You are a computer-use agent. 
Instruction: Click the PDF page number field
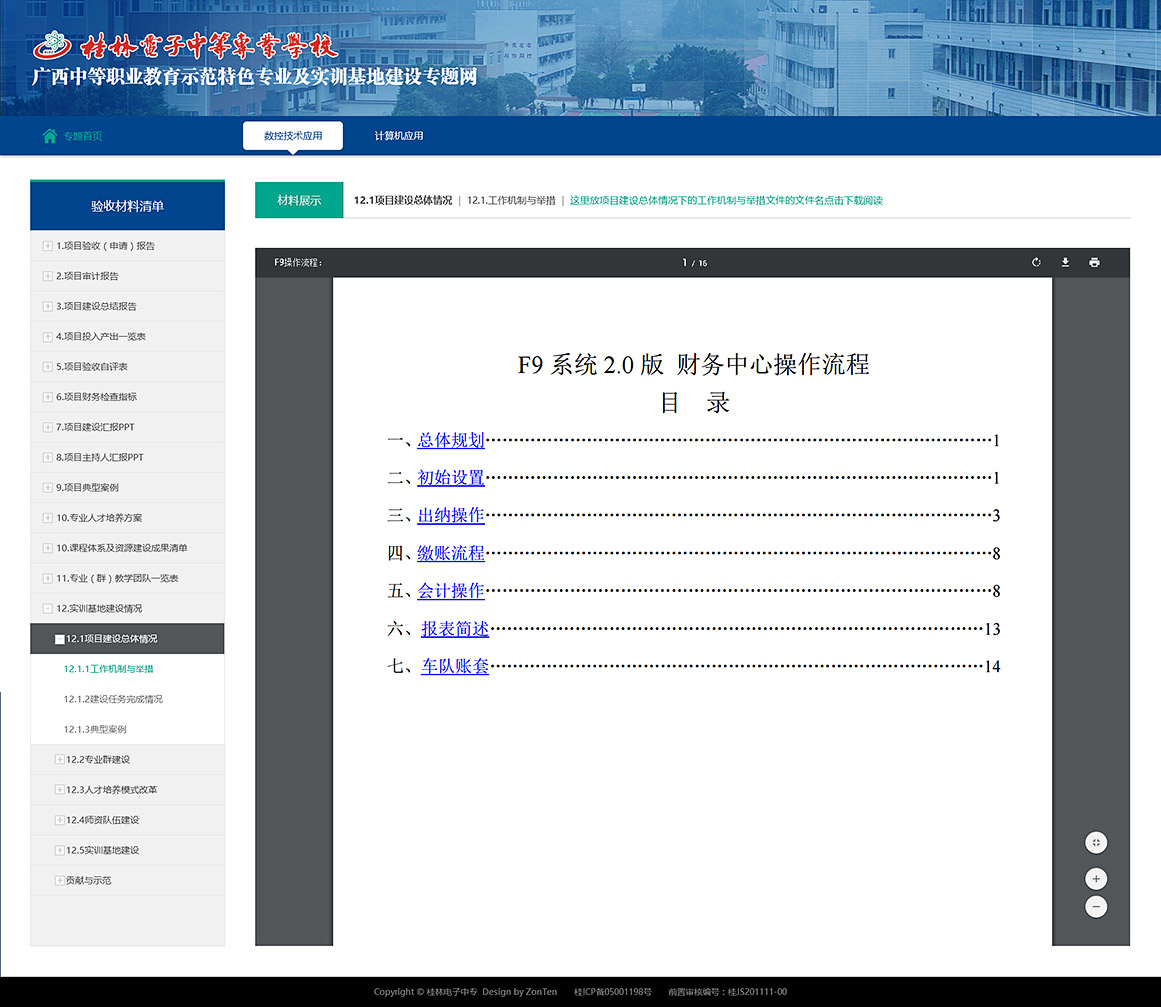[685, 263]
